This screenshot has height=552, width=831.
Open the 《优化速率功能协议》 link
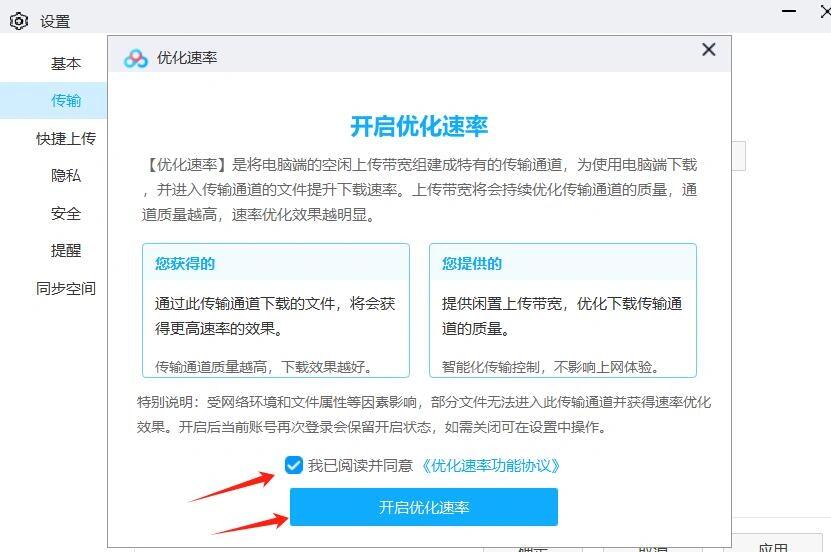[490, 466]
